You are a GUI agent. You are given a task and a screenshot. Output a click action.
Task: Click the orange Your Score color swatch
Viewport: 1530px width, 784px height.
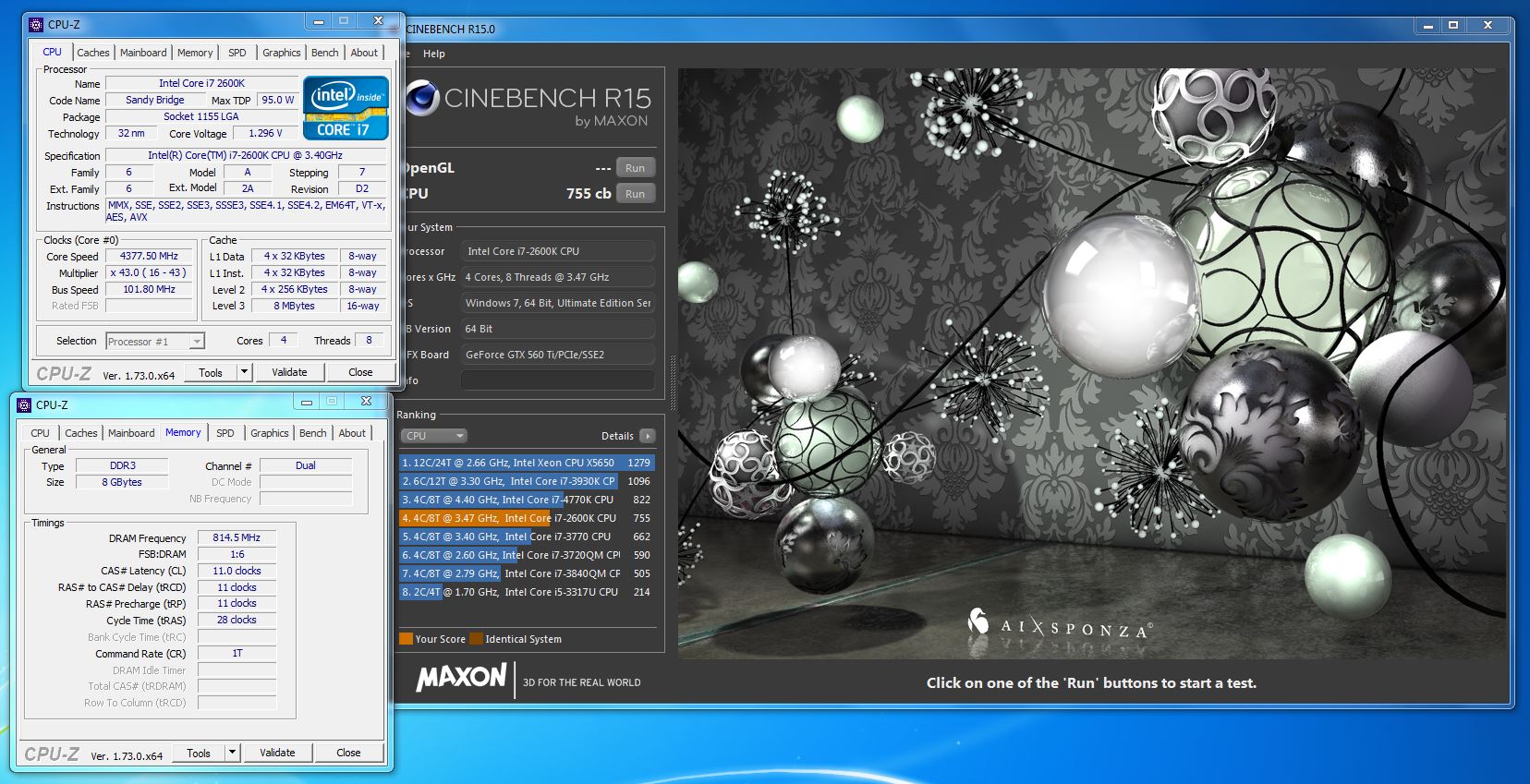406,638
